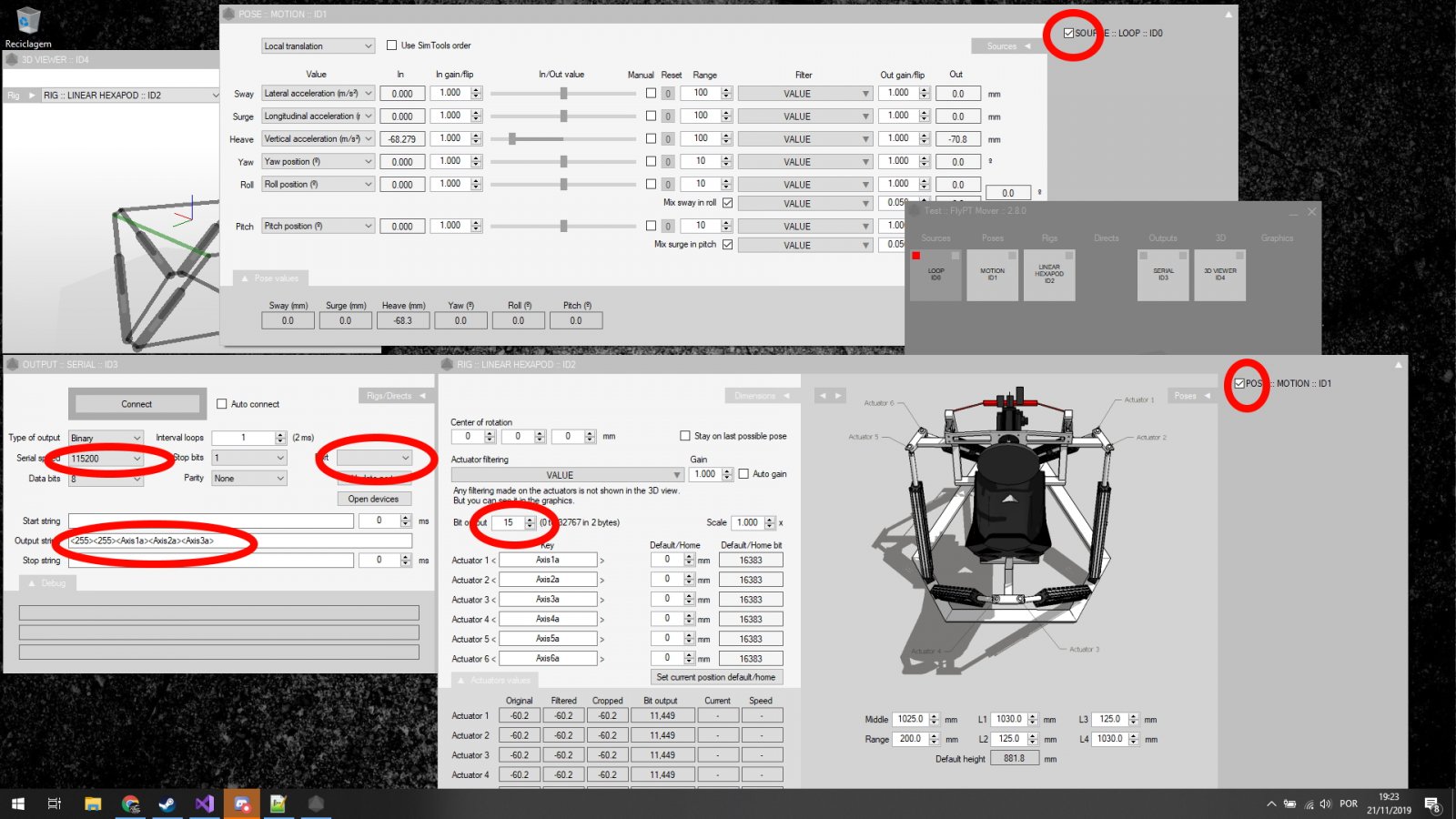Screen dimensions: 1456x819
Task: Open the Serial speed 115200 dropdown
Action: coord(106,459)
